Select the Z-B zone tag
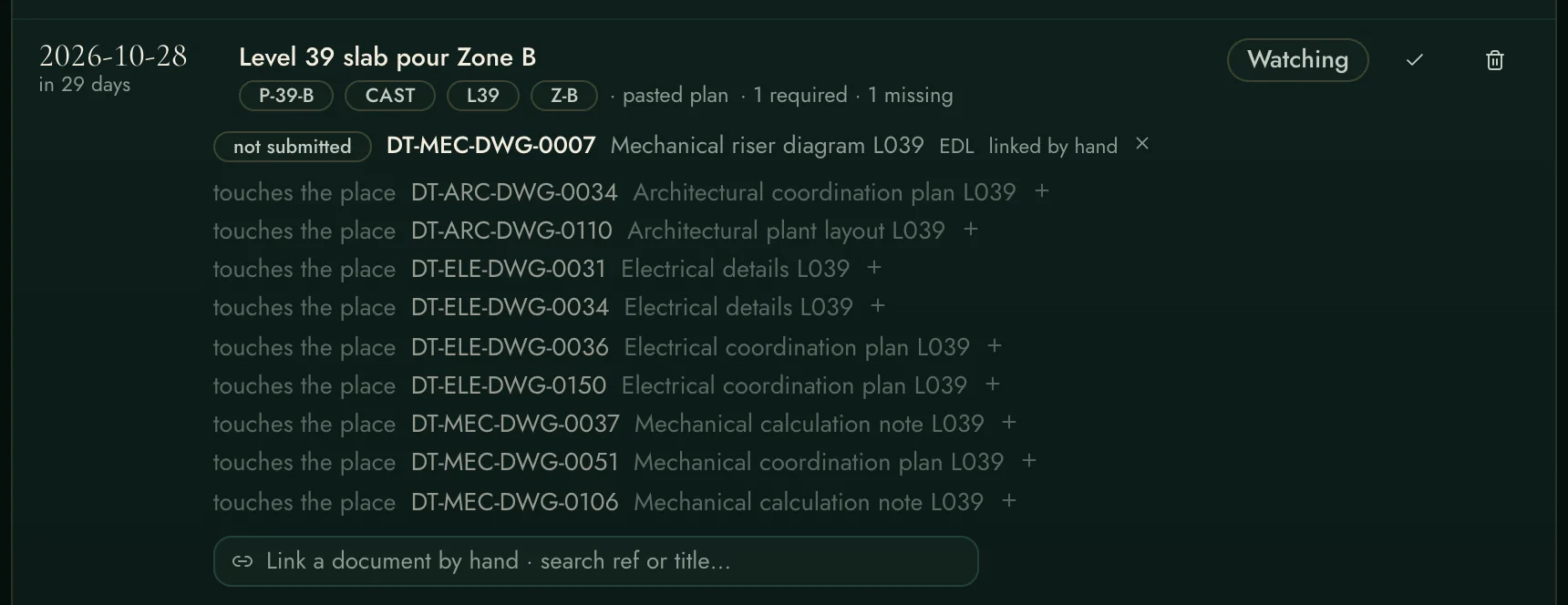Viewport: 1568px width, 605px height. click(x=564, y=96)
